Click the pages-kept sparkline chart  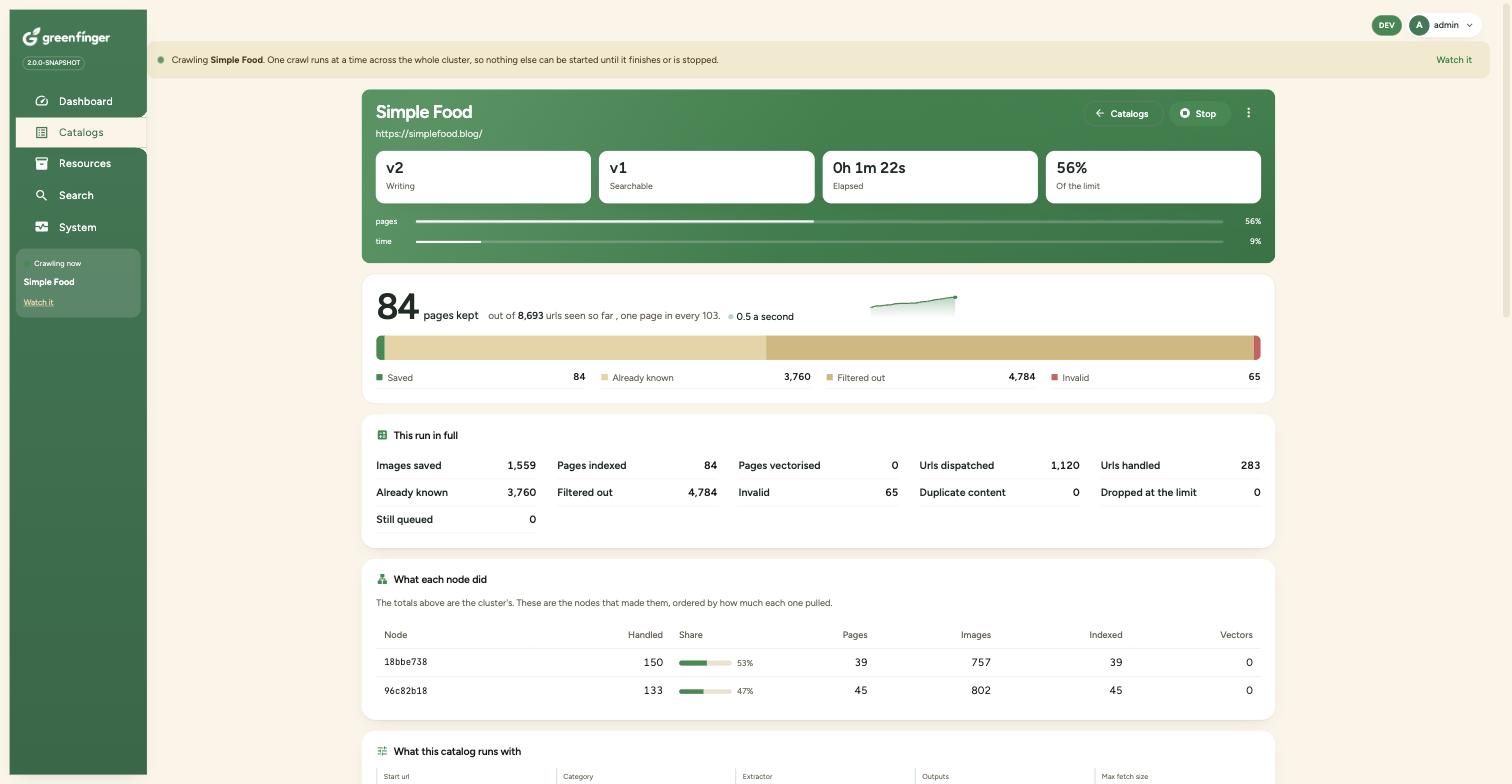click(913, 304)
